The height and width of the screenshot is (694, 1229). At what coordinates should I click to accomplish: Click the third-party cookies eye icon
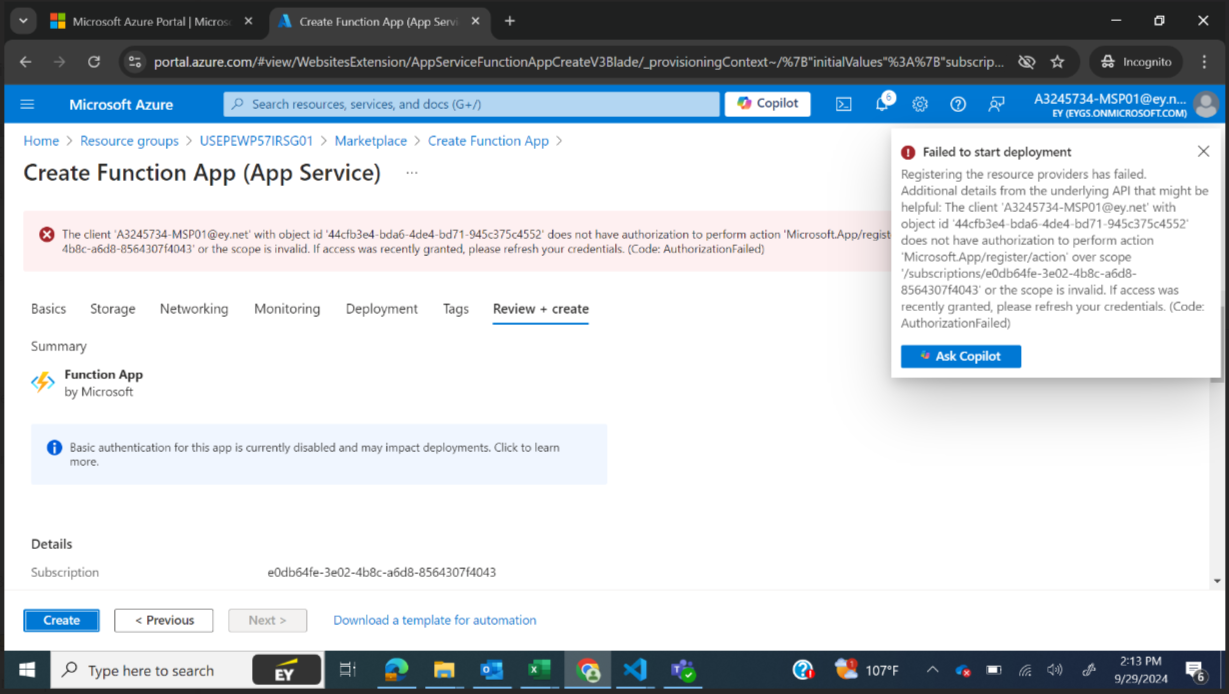click(x=1026, y=62)
